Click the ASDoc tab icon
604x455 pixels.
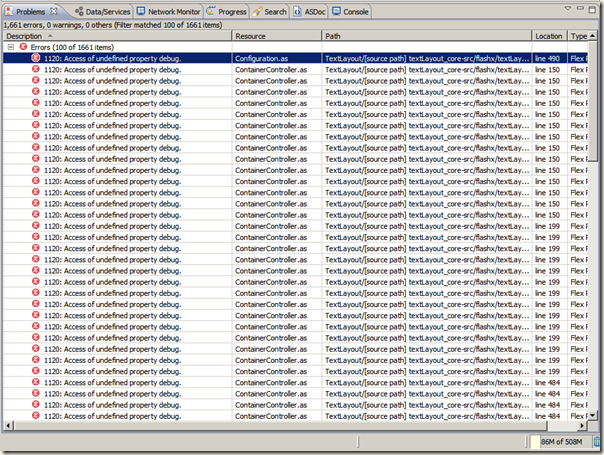297,12
